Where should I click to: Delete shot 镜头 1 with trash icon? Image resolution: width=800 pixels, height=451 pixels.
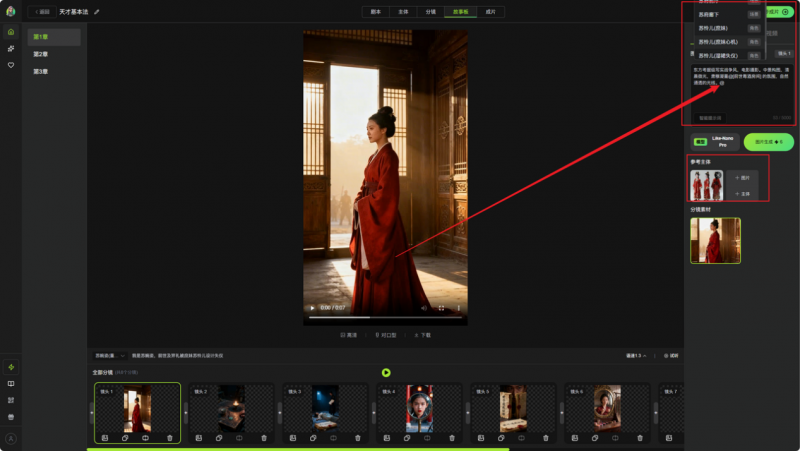pyautogui.click(x=170, y=438)
